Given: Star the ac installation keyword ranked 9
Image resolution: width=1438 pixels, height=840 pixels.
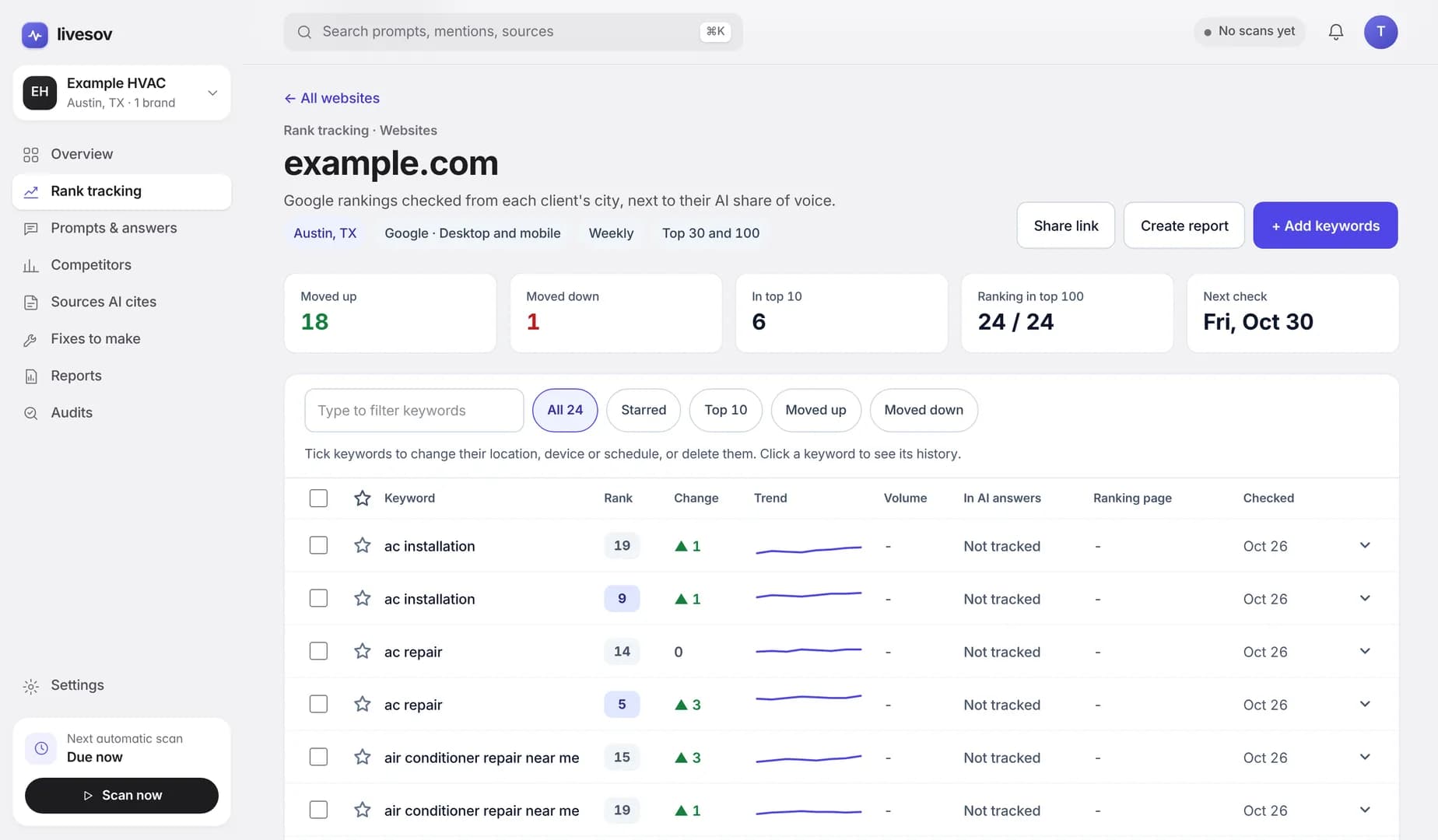Looking at the screenshot, I should 363,598.
